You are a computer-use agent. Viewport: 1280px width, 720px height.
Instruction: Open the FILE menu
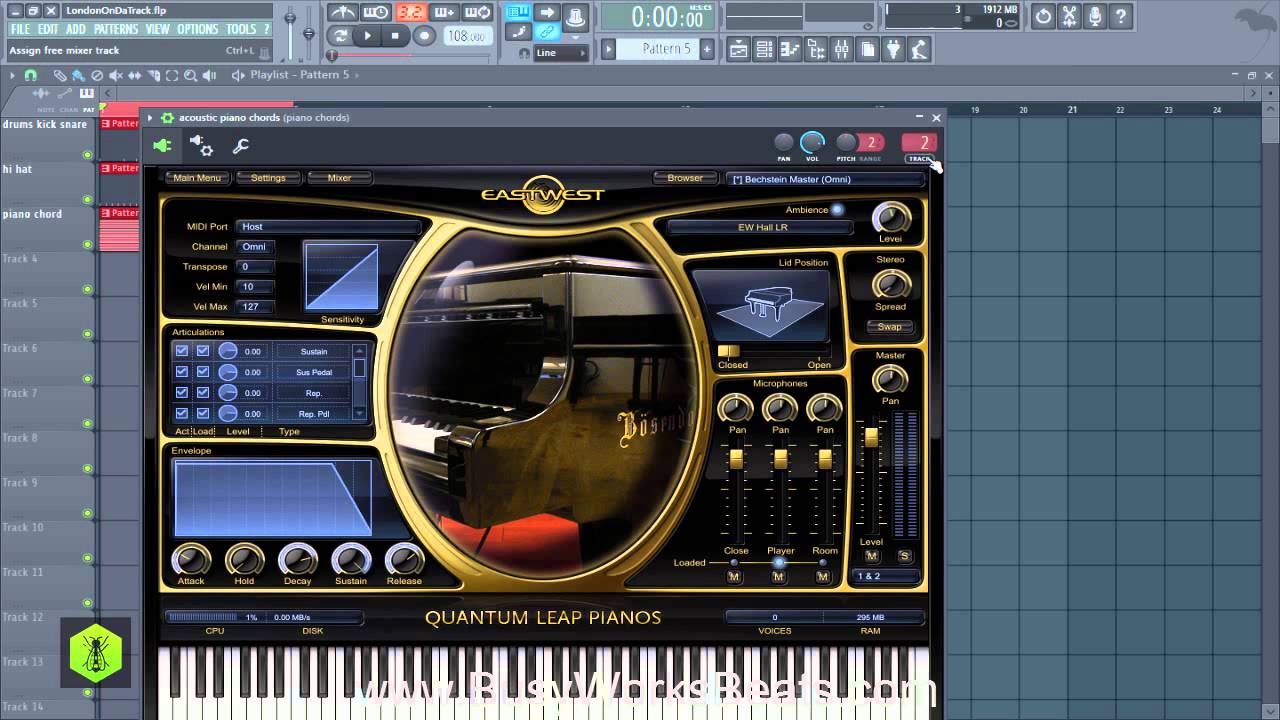[x=20, y=30]
